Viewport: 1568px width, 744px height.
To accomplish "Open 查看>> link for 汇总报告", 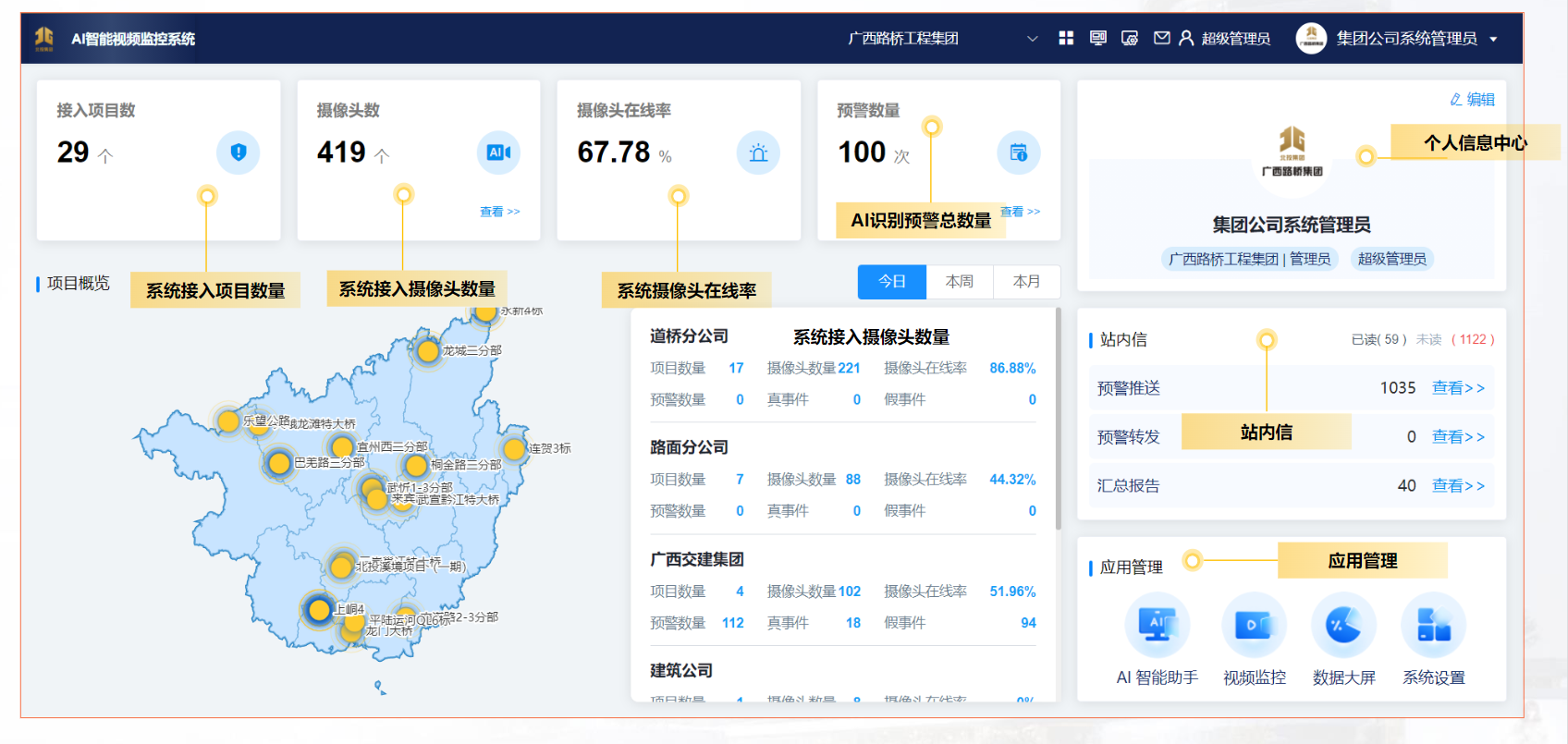I will coord(1458,486).
